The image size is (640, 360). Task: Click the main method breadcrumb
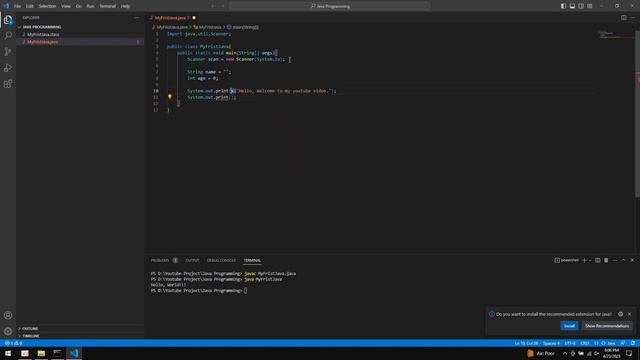coord(243,27)
